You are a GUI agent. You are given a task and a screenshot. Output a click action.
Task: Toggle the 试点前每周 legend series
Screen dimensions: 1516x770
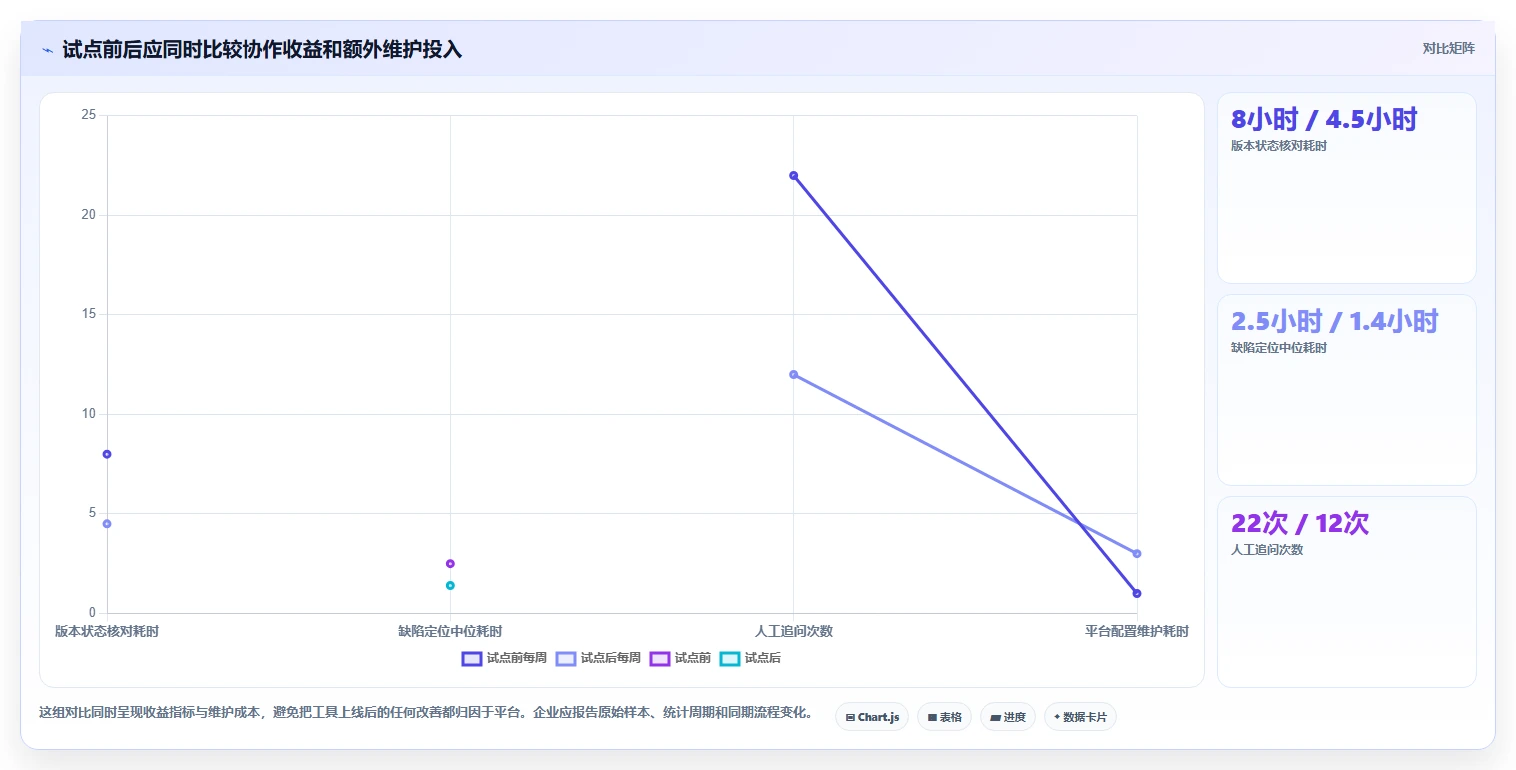[x=504, y=658]
